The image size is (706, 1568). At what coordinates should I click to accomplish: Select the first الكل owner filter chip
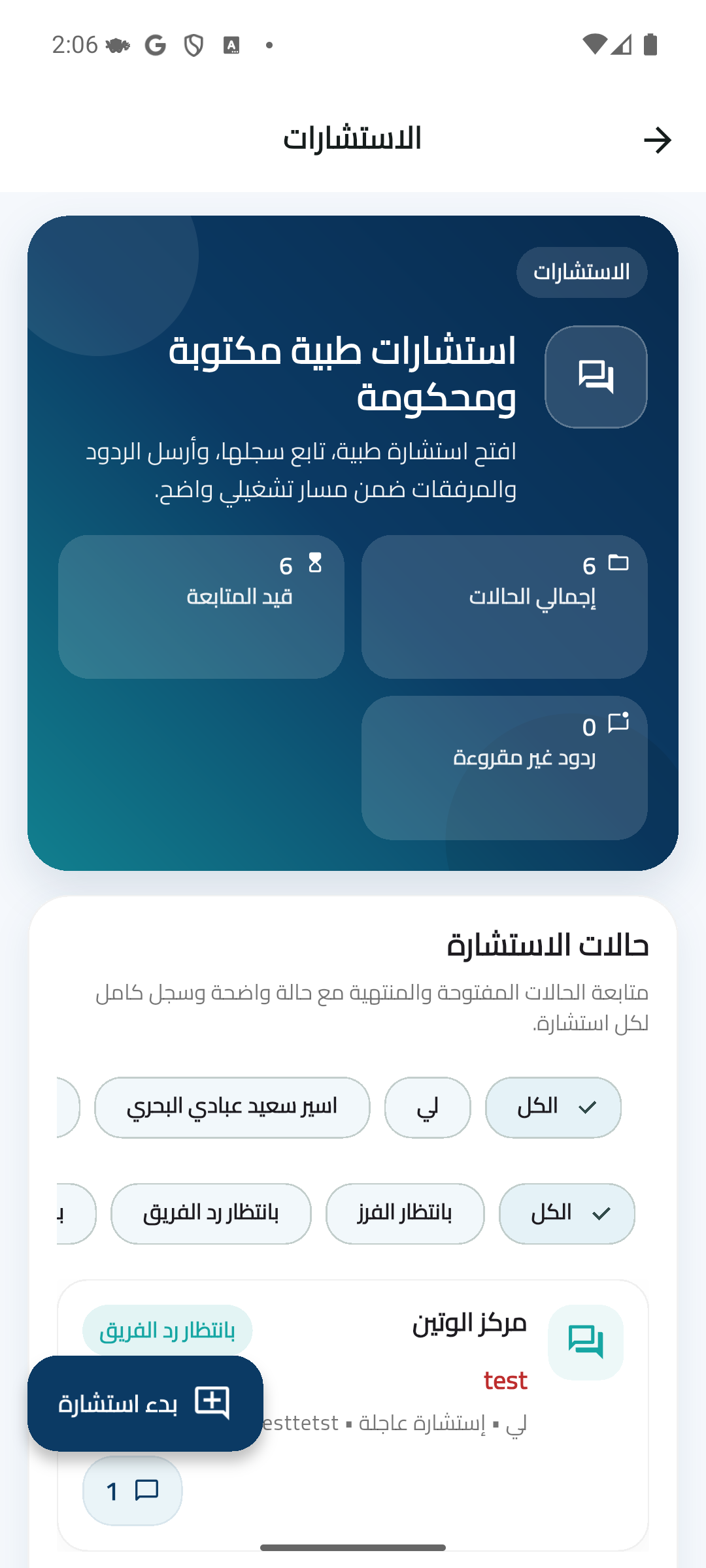pos(553,1107)
